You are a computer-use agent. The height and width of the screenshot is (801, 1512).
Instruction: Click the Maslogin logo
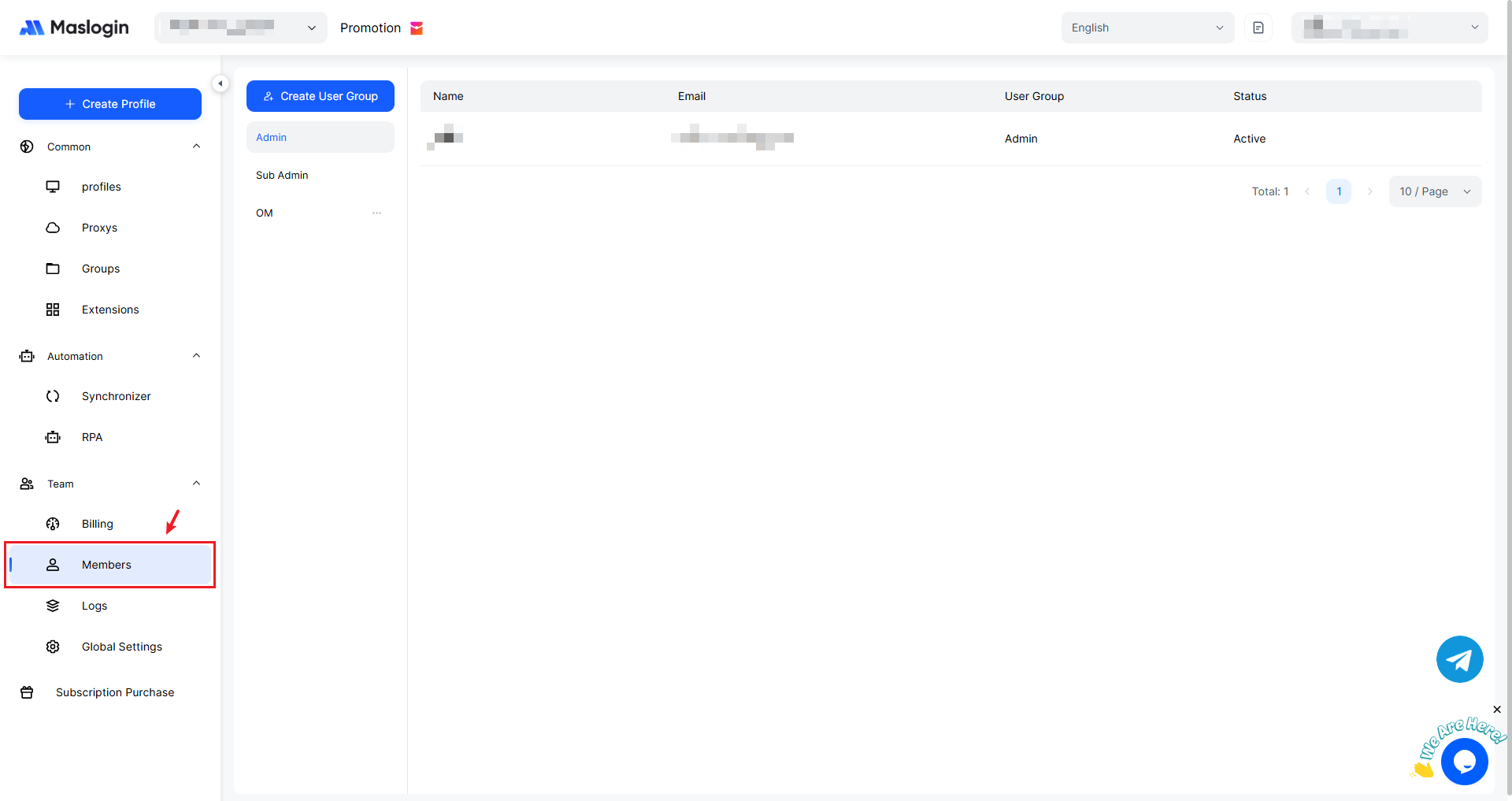point(74,28)
